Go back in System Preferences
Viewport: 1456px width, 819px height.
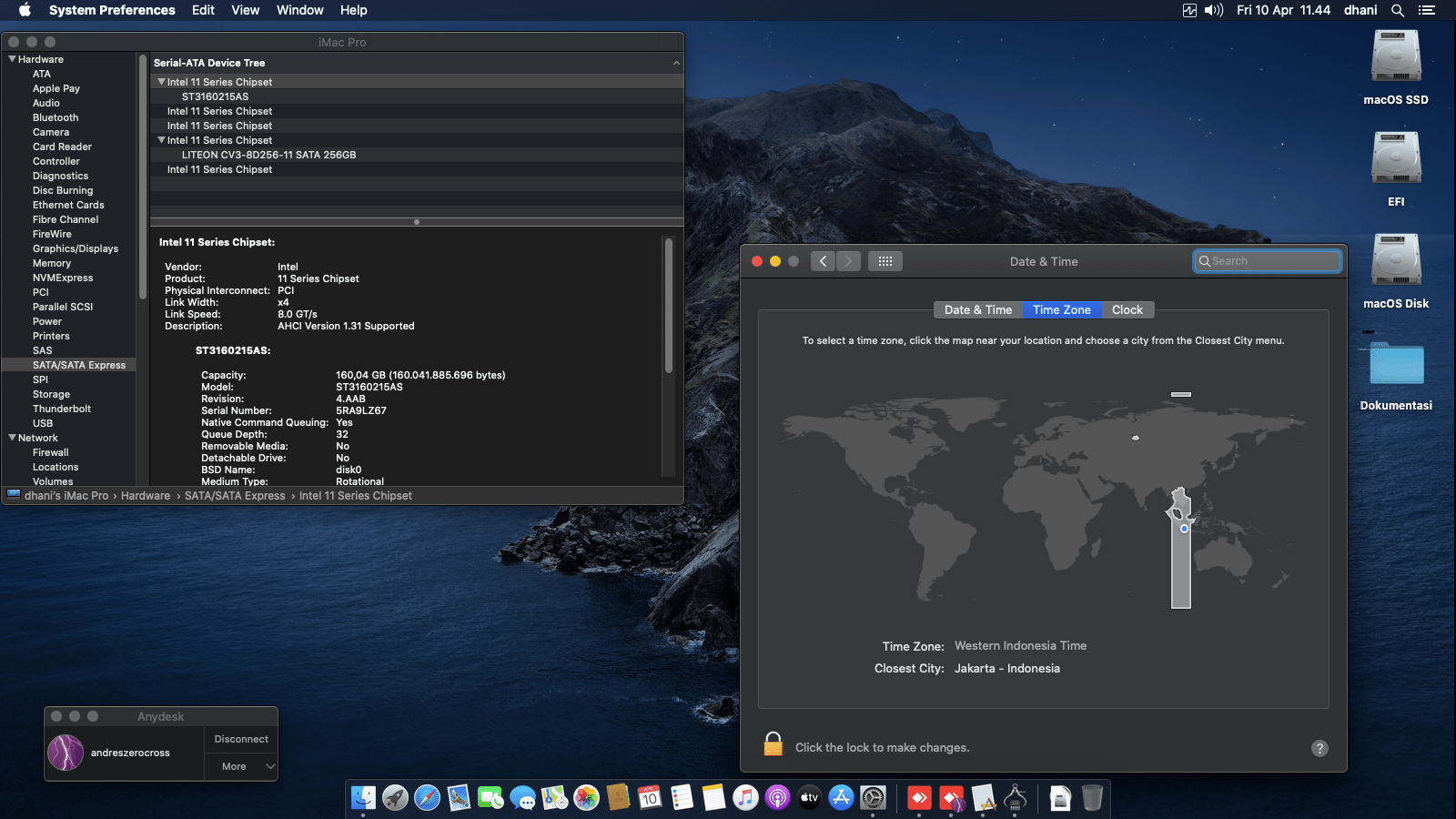(x=823, y=261)
